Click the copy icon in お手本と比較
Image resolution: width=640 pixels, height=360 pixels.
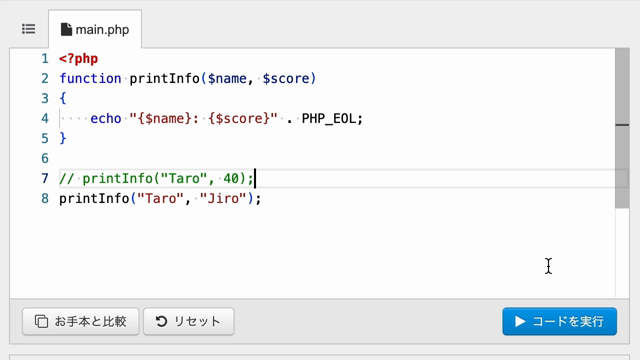click(x=41, y=321)
